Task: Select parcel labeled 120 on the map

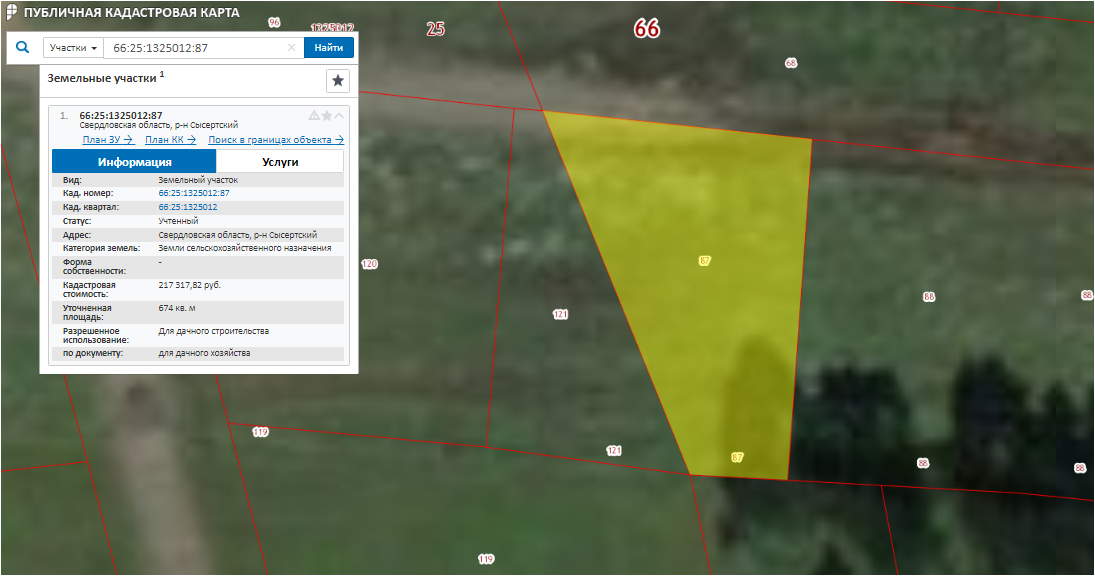Action: point(370,264)
